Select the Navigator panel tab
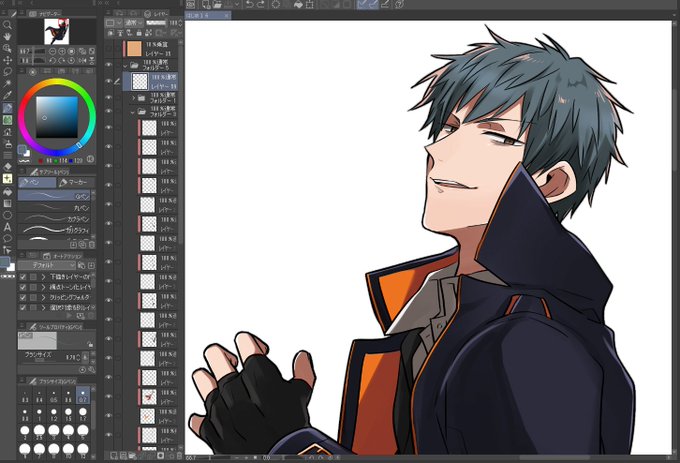Image resolution: width=680 pixels, height=463 pixels. click(46, 14)
